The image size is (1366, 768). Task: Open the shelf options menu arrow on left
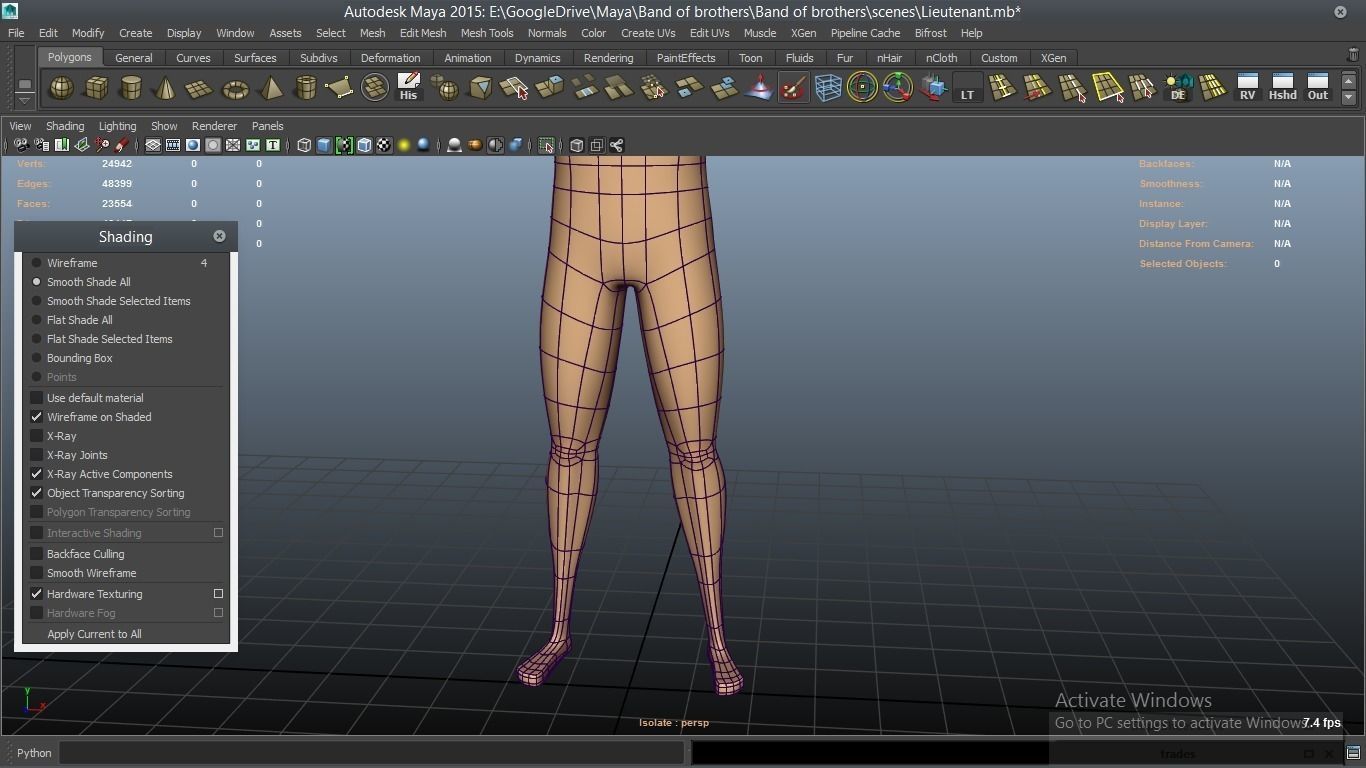24,99
